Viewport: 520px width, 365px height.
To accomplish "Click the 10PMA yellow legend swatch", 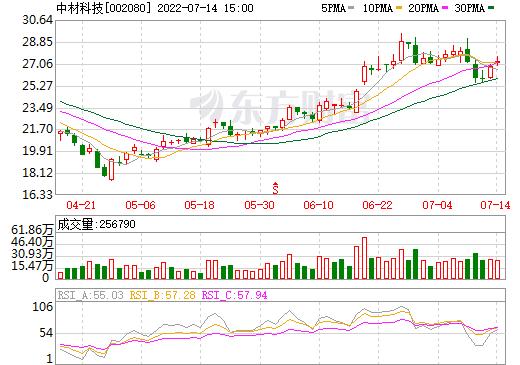I will click(x=399, y=8).
